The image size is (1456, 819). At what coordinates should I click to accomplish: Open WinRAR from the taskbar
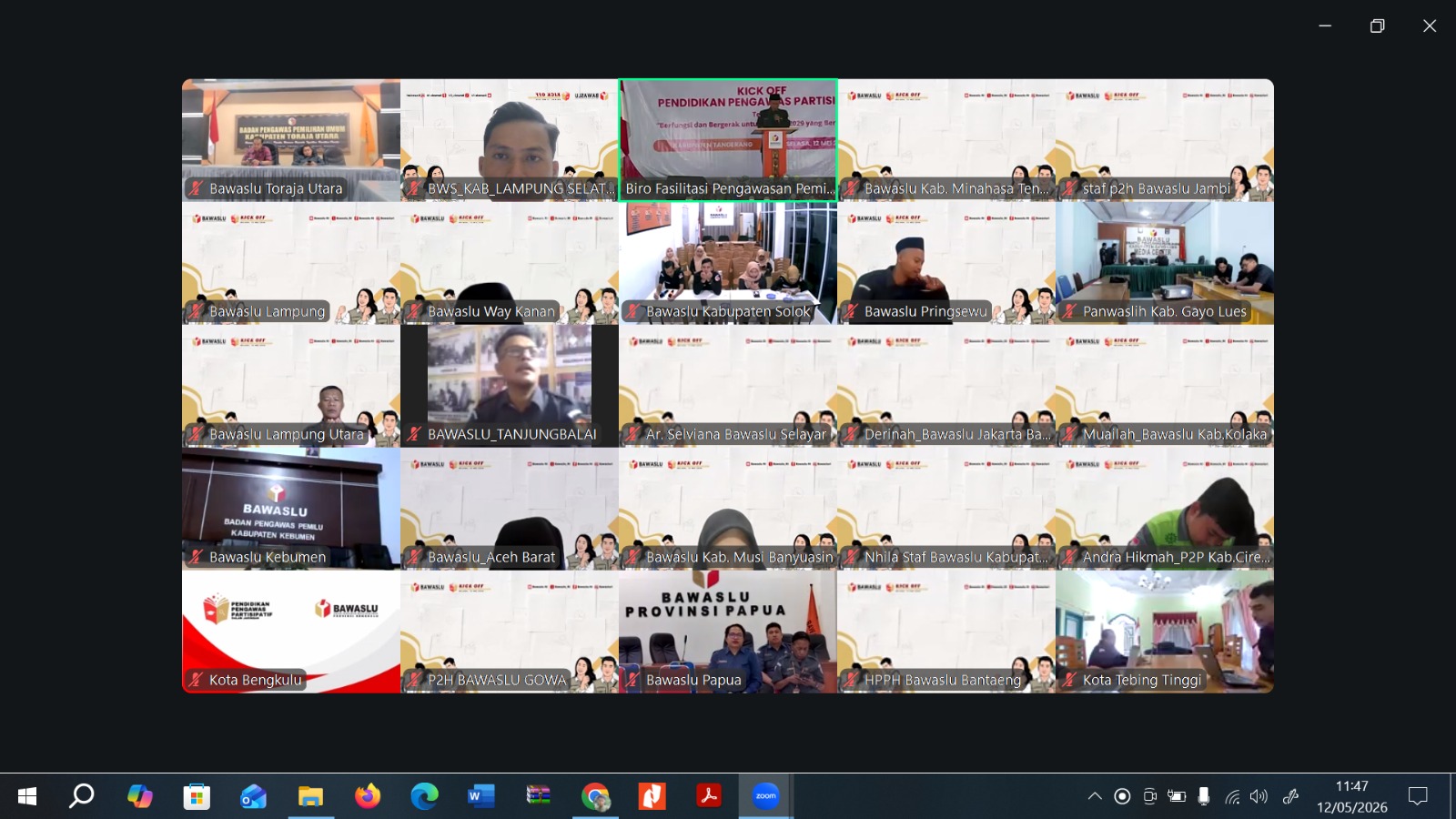pos(538,796)
